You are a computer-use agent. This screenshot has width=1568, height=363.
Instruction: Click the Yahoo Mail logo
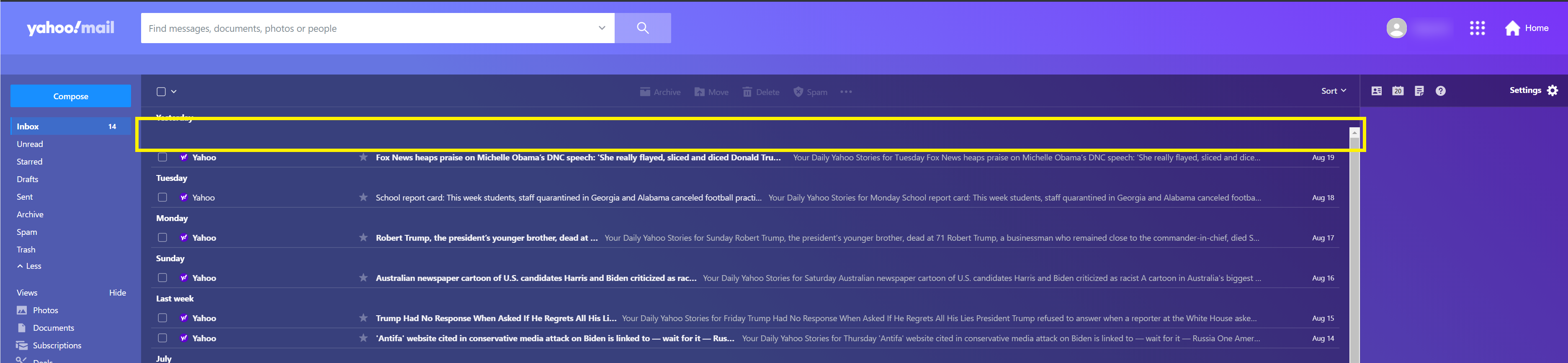coord(71,28)
